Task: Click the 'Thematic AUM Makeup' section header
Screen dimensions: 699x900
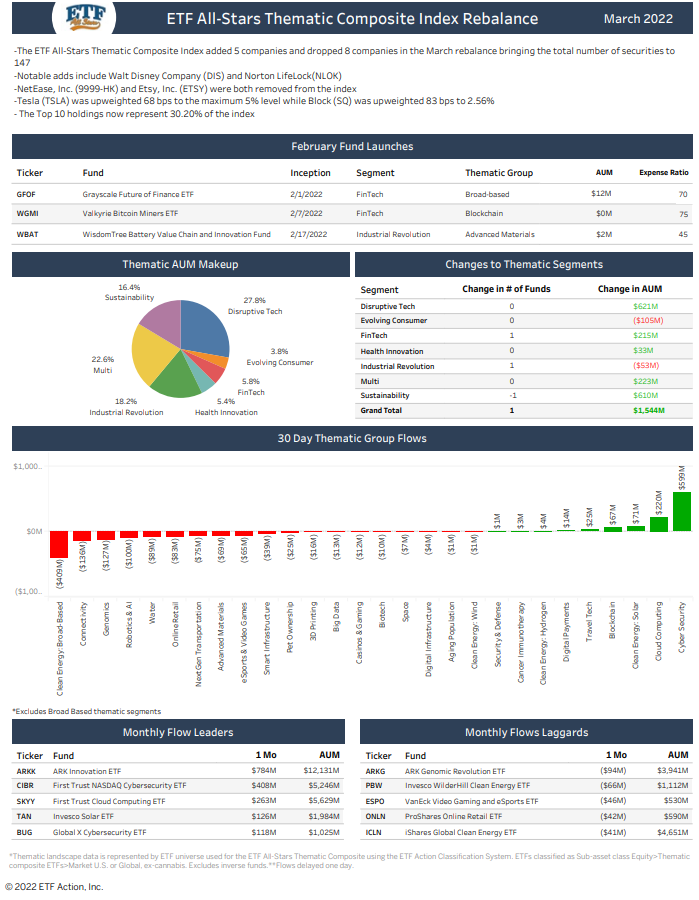Action: (x=180, y=265)
